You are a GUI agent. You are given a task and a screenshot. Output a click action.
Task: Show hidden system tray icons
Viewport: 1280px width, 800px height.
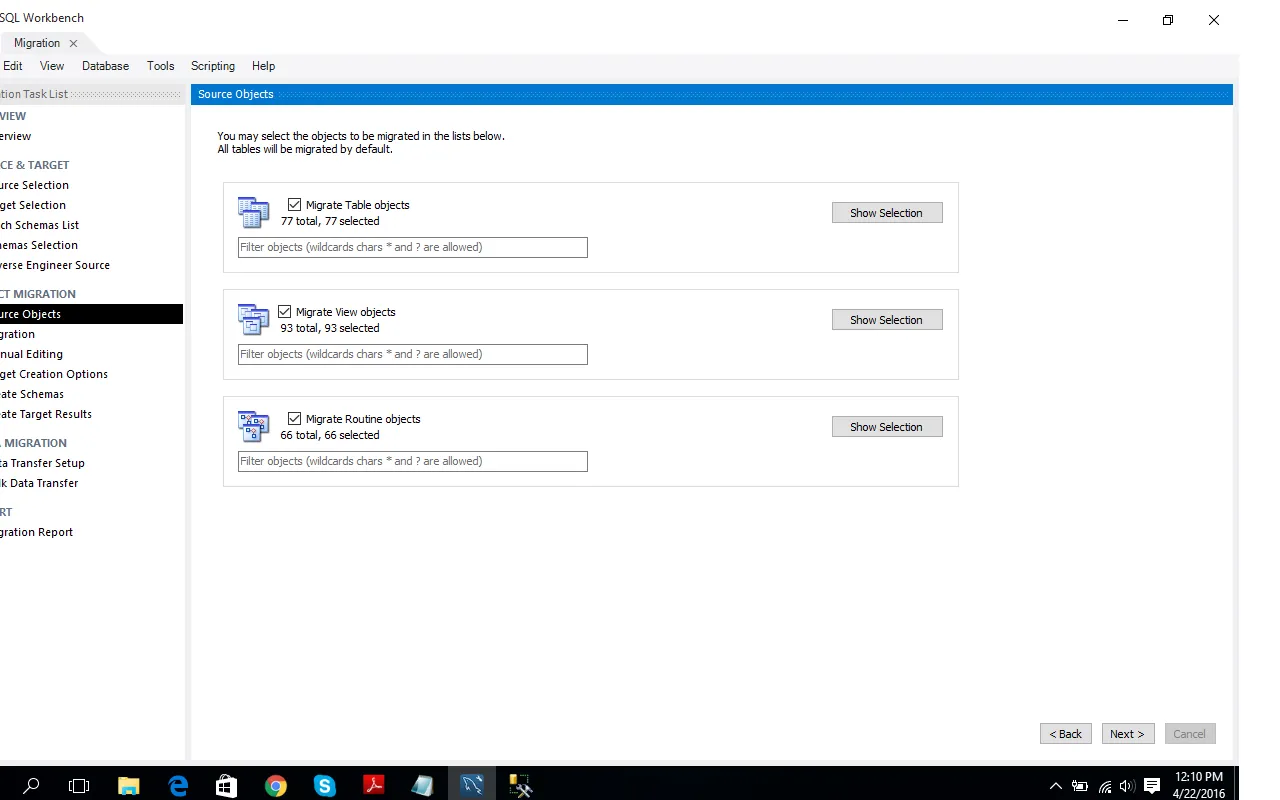click(x=1056, y=786)
